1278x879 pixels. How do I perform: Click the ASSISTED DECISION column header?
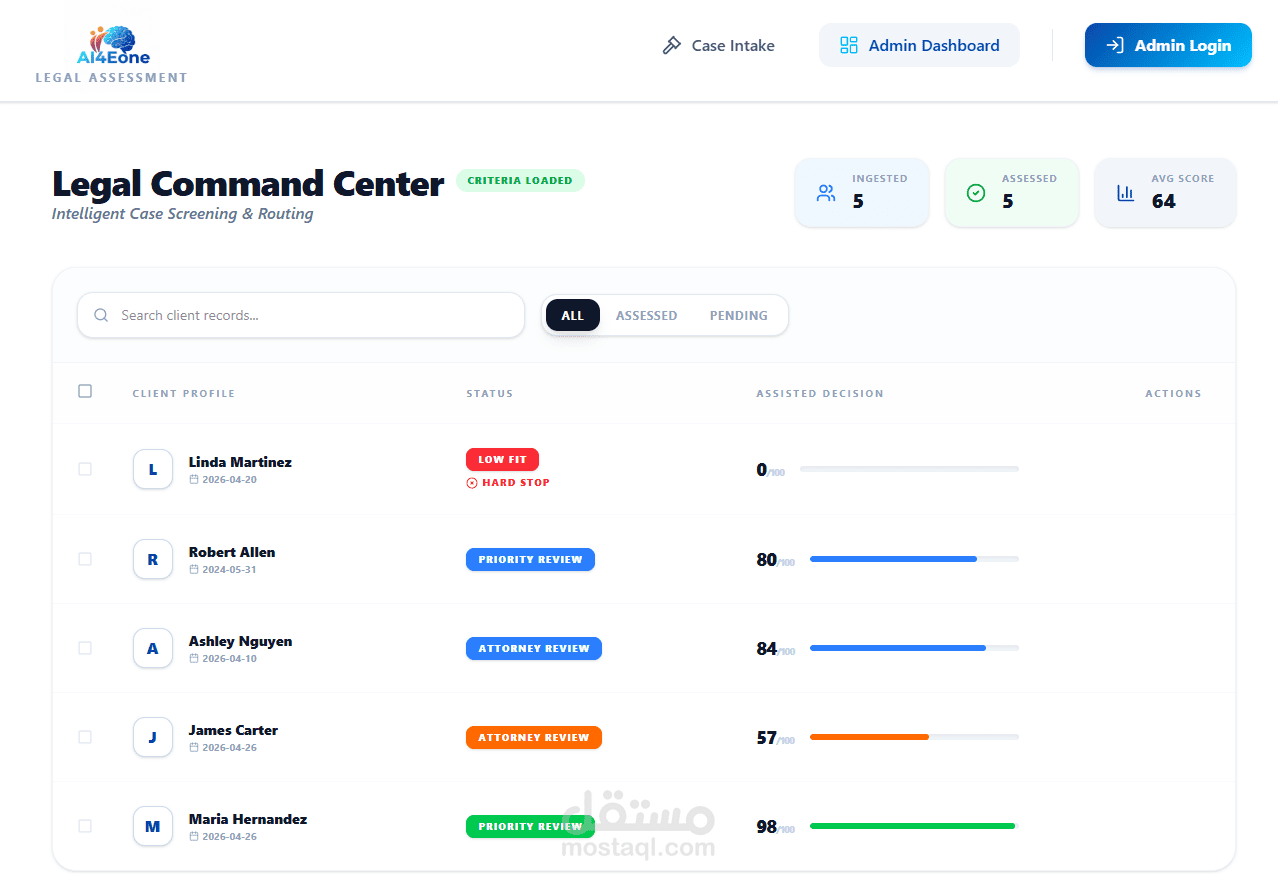[820, 394]
